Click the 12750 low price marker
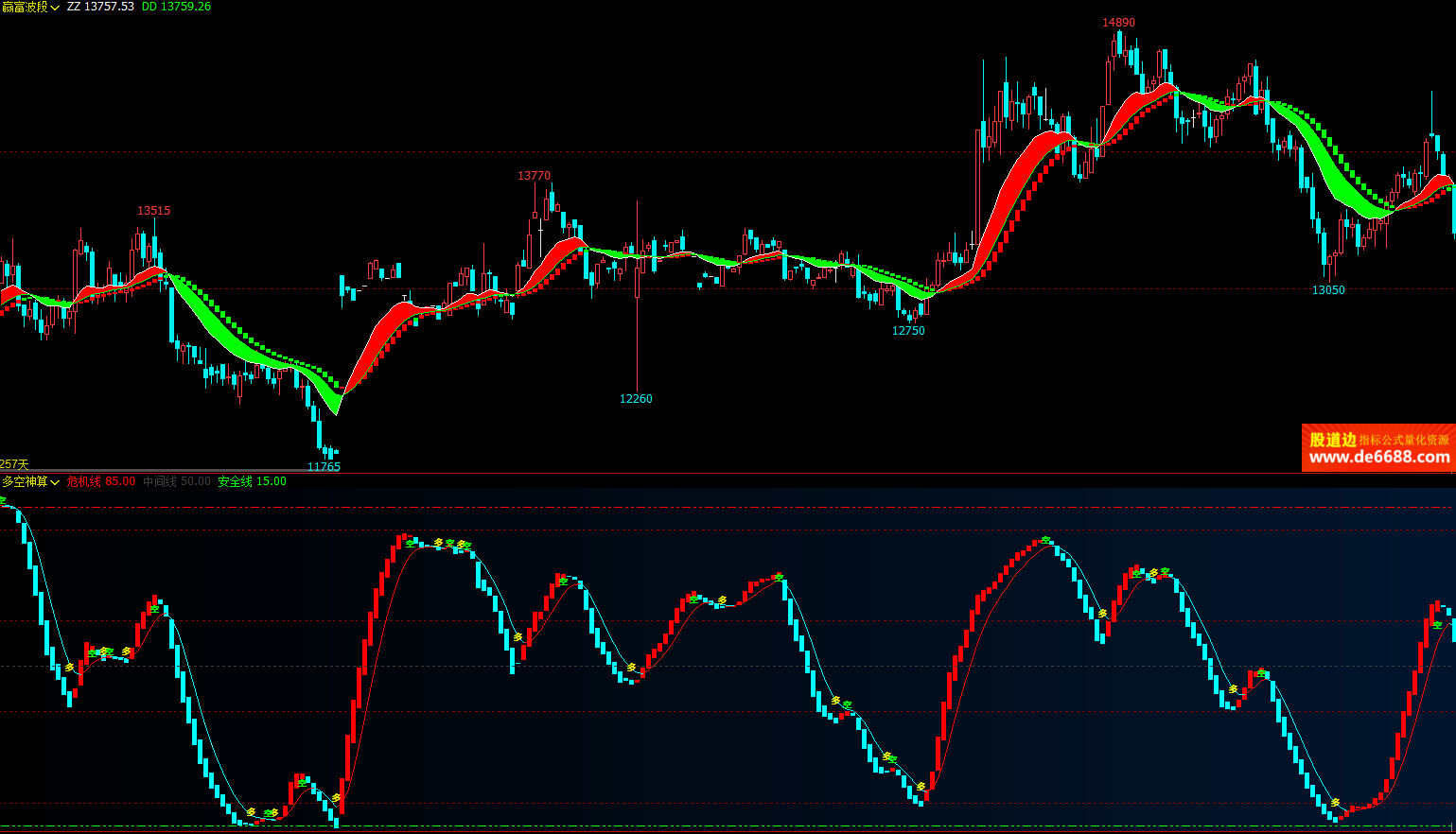The height and width of the screenshot is (834, 1456). click(908, 331)
